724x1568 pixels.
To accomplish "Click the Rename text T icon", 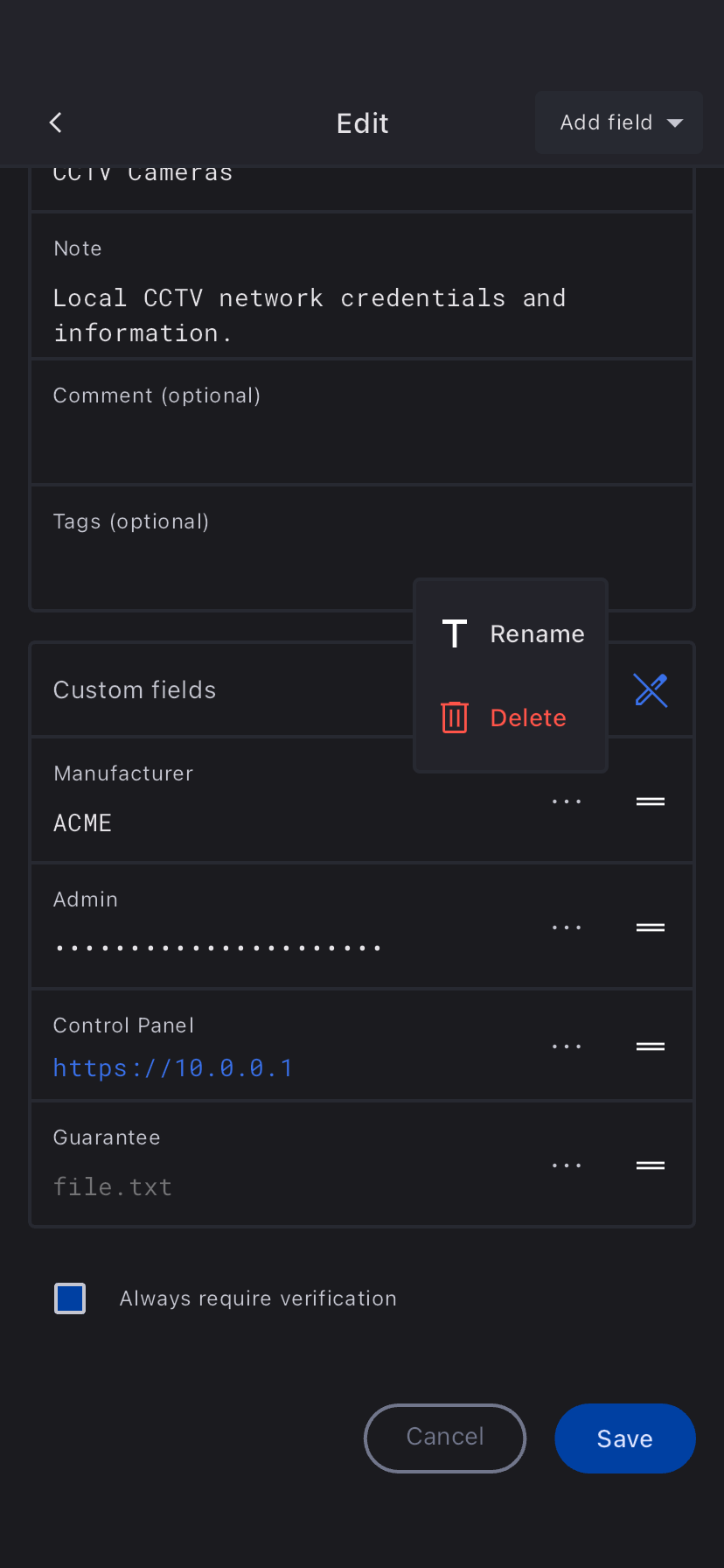I will click(x=455, y=633).
